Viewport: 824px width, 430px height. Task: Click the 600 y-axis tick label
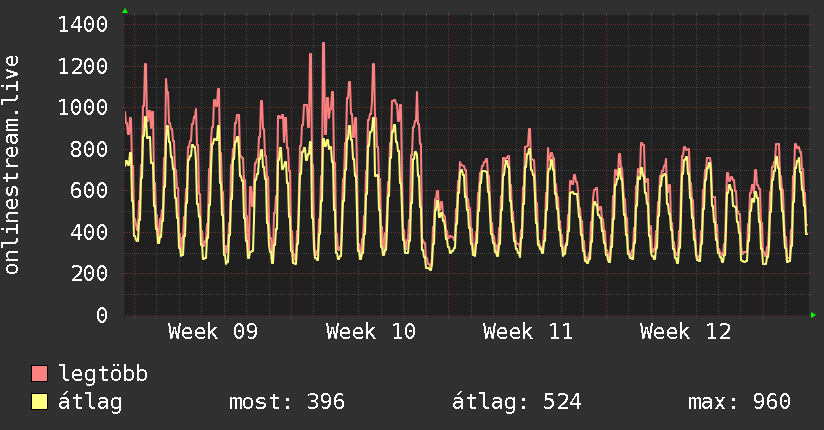89,190
